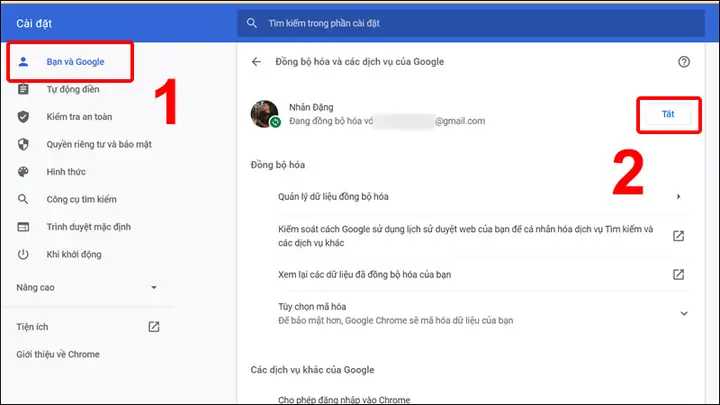720x405 pixels.
Task: Click Xem lại các dữ liệu đã đồng bộ hóa
Action: tap(364, 275)
